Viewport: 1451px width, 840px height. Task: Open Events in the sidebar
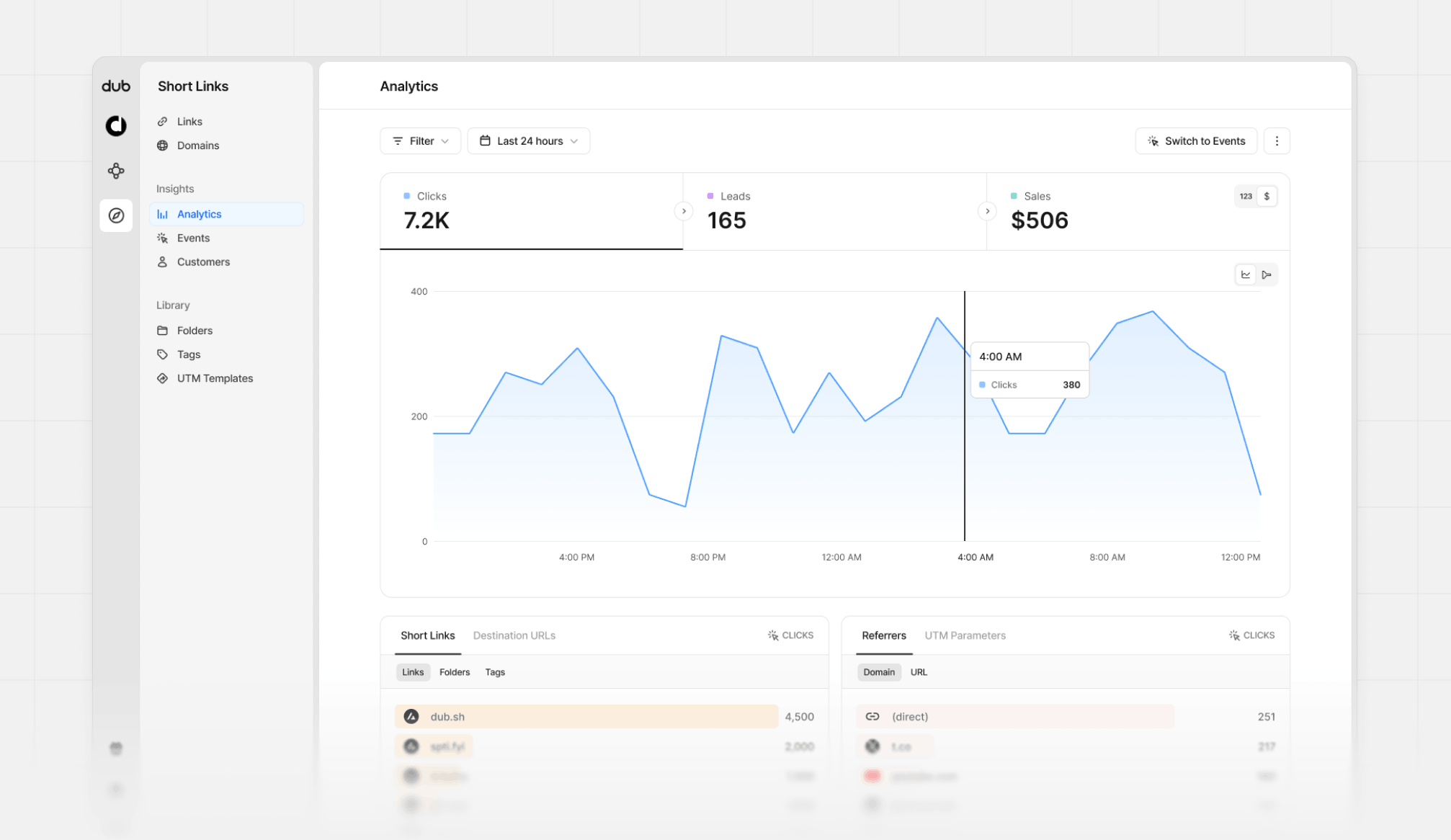coord(226,238)
